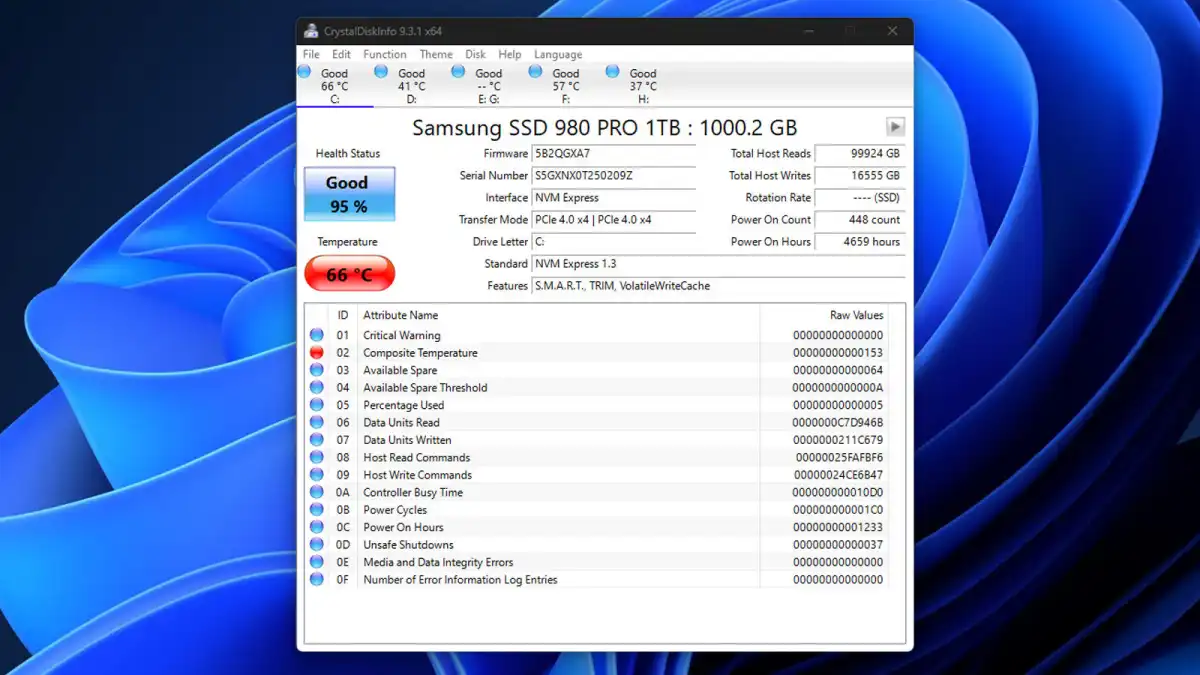Viewport: 1200px width, 675px height.
Task: Click the Serial Number field
Action: pyautogui.click(x=614, y=176)
